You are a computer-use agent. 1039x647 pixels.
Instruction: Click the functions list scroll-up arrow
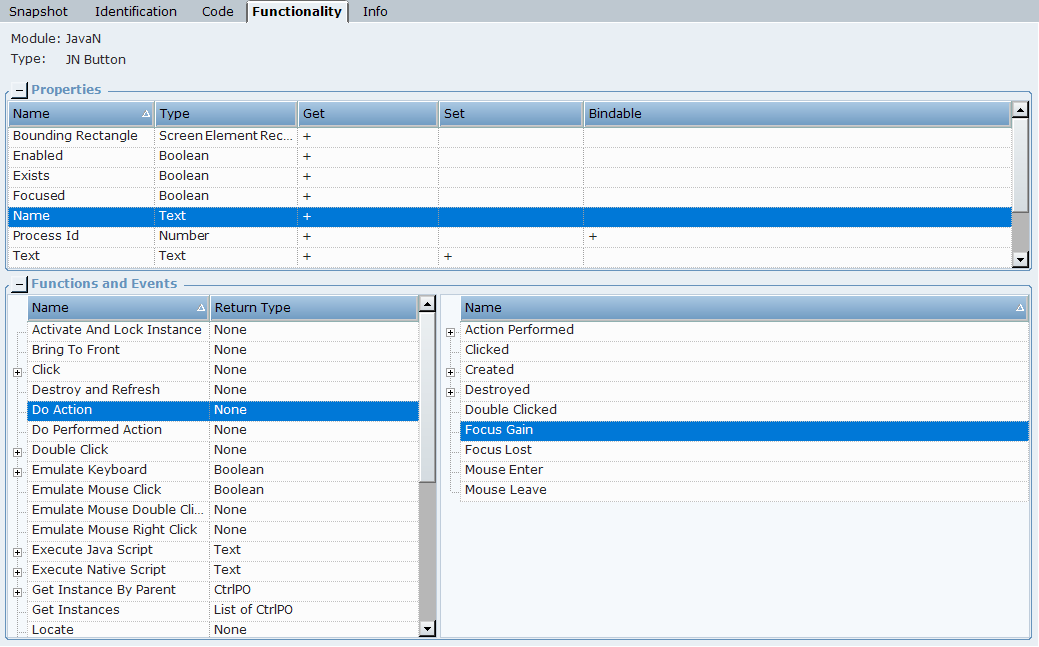(x=427, y=303)
